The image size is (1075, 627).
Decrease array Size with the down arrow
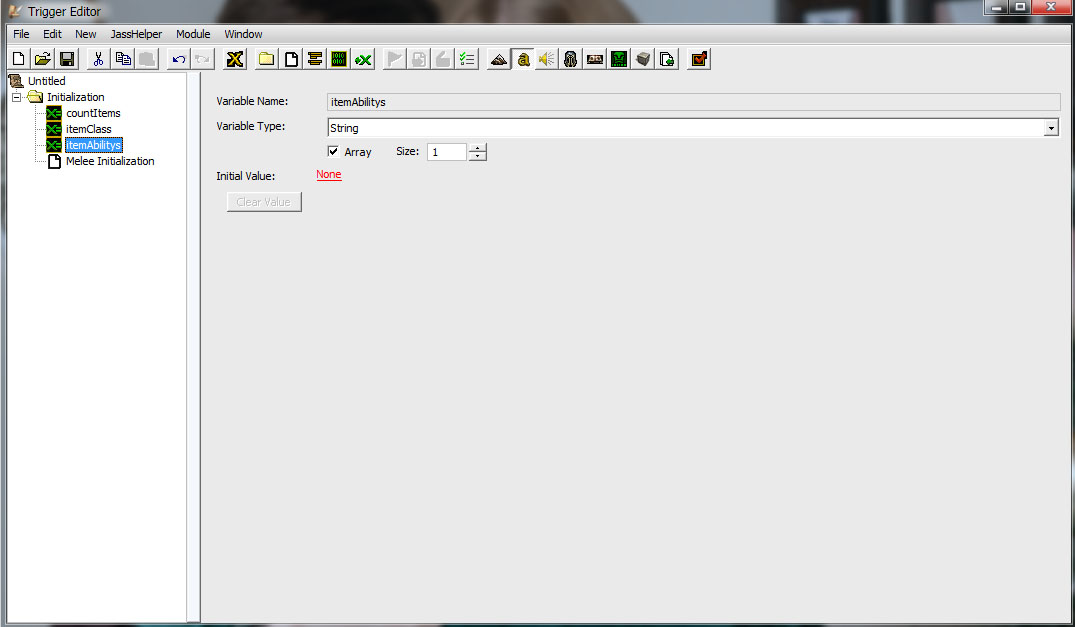[x=478, y=156]
